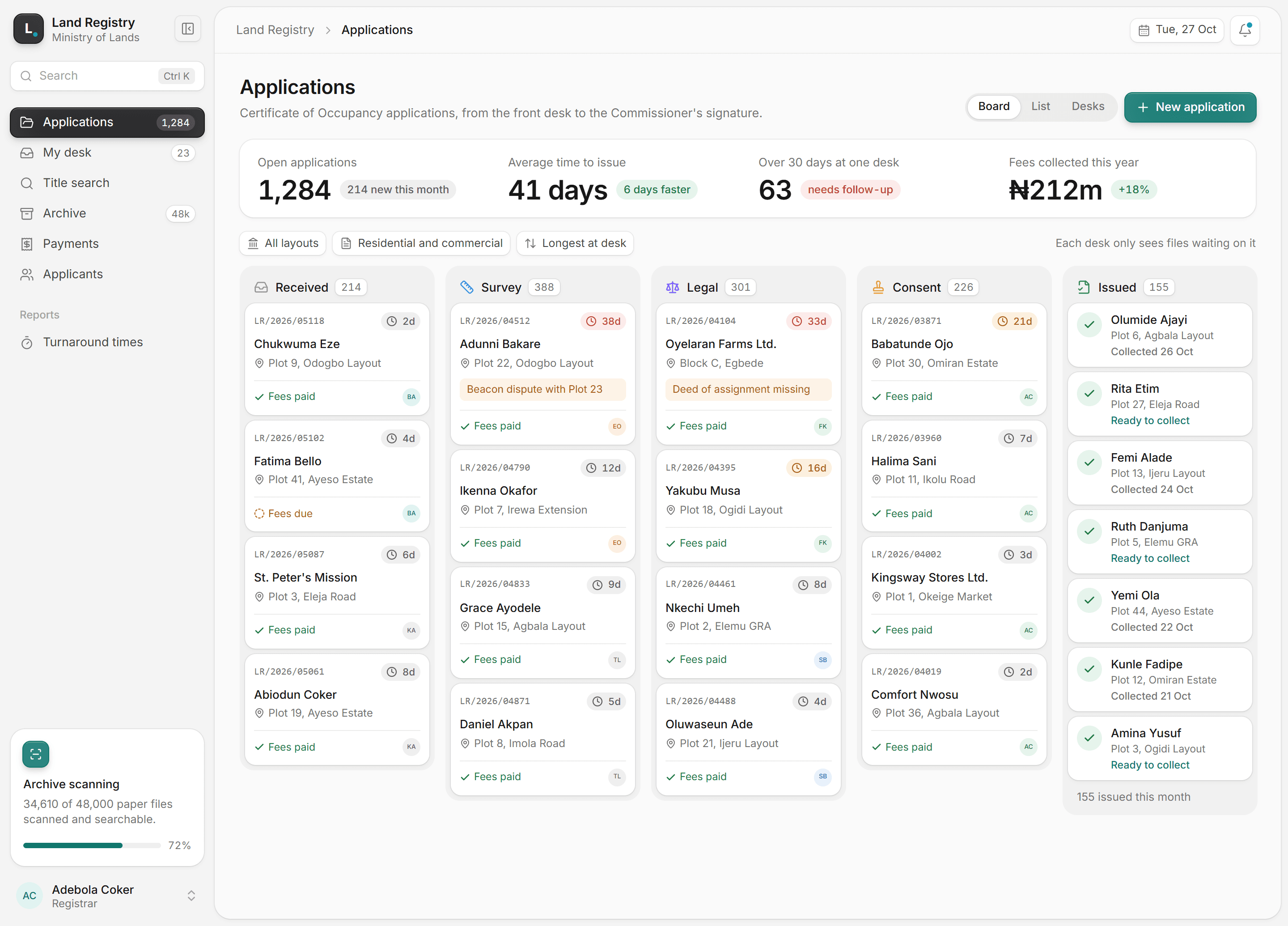The width and height of the screenshot is (1288, 926).
Task: Switch to Desks view
Action: click(x=1088, y=107)
